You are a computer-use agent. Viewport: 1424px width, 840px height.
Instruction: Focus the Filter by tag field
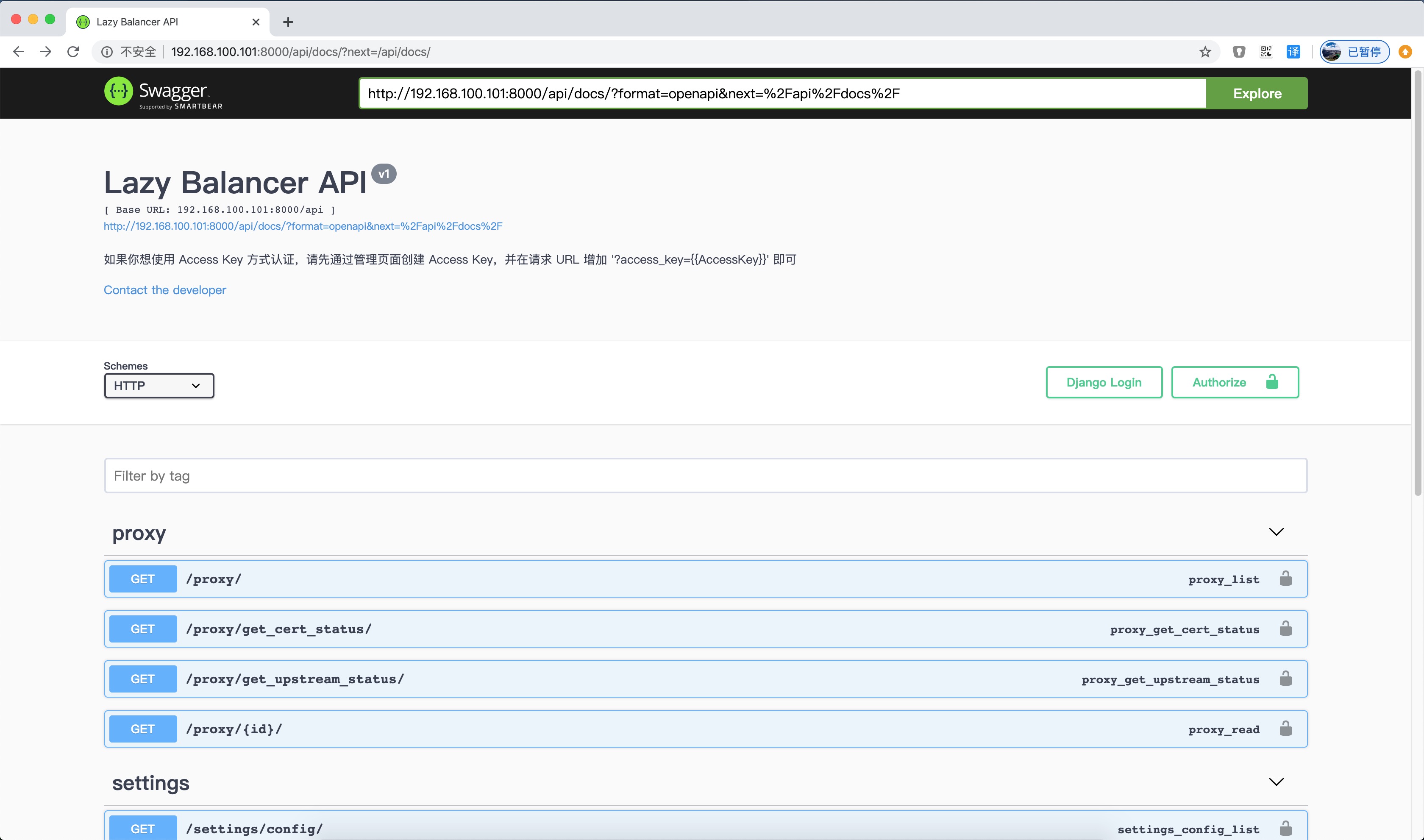705,476
